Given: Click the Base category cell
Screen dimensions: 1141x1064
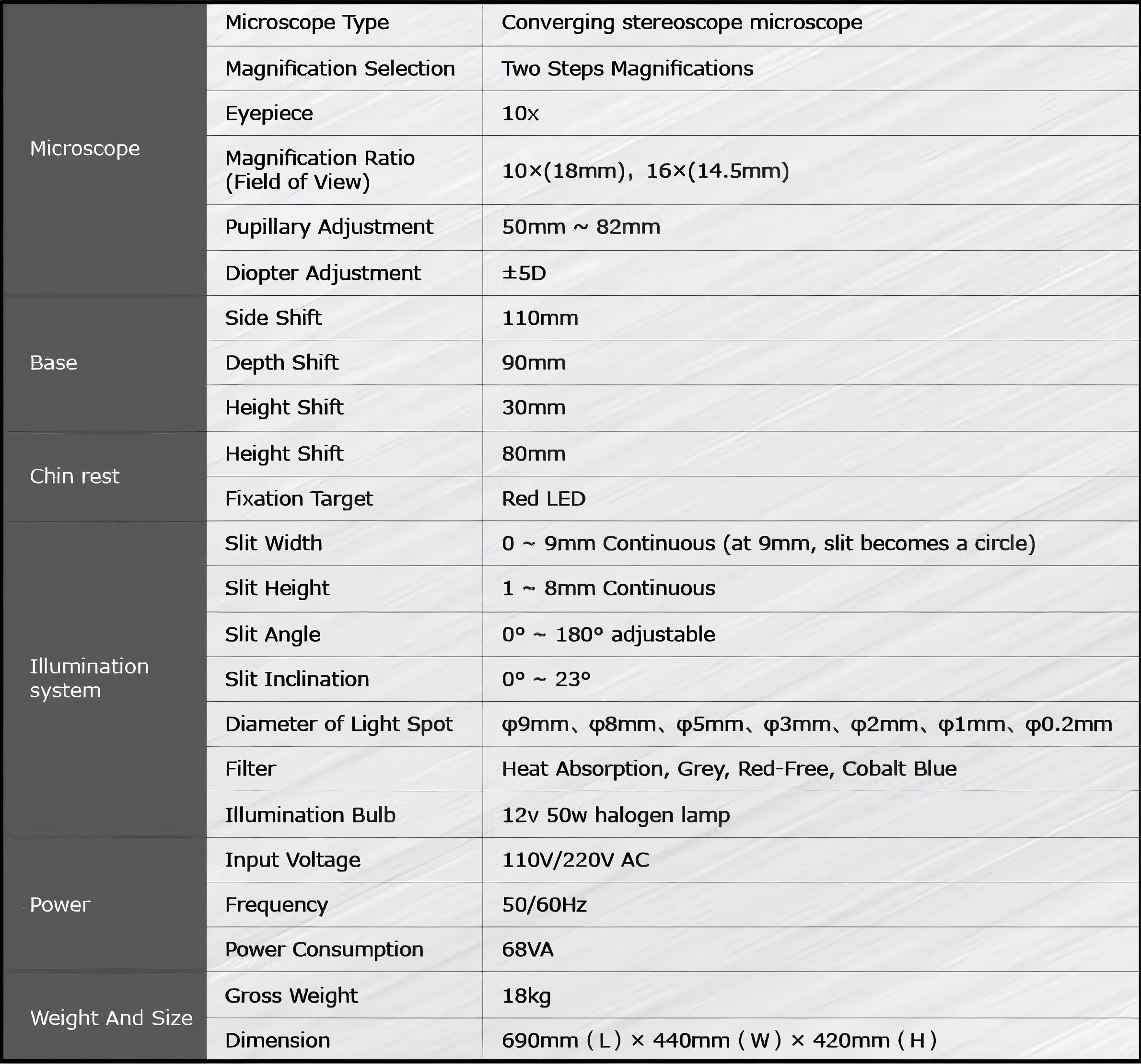Looking at the screenshot, I should pos(53,363).
